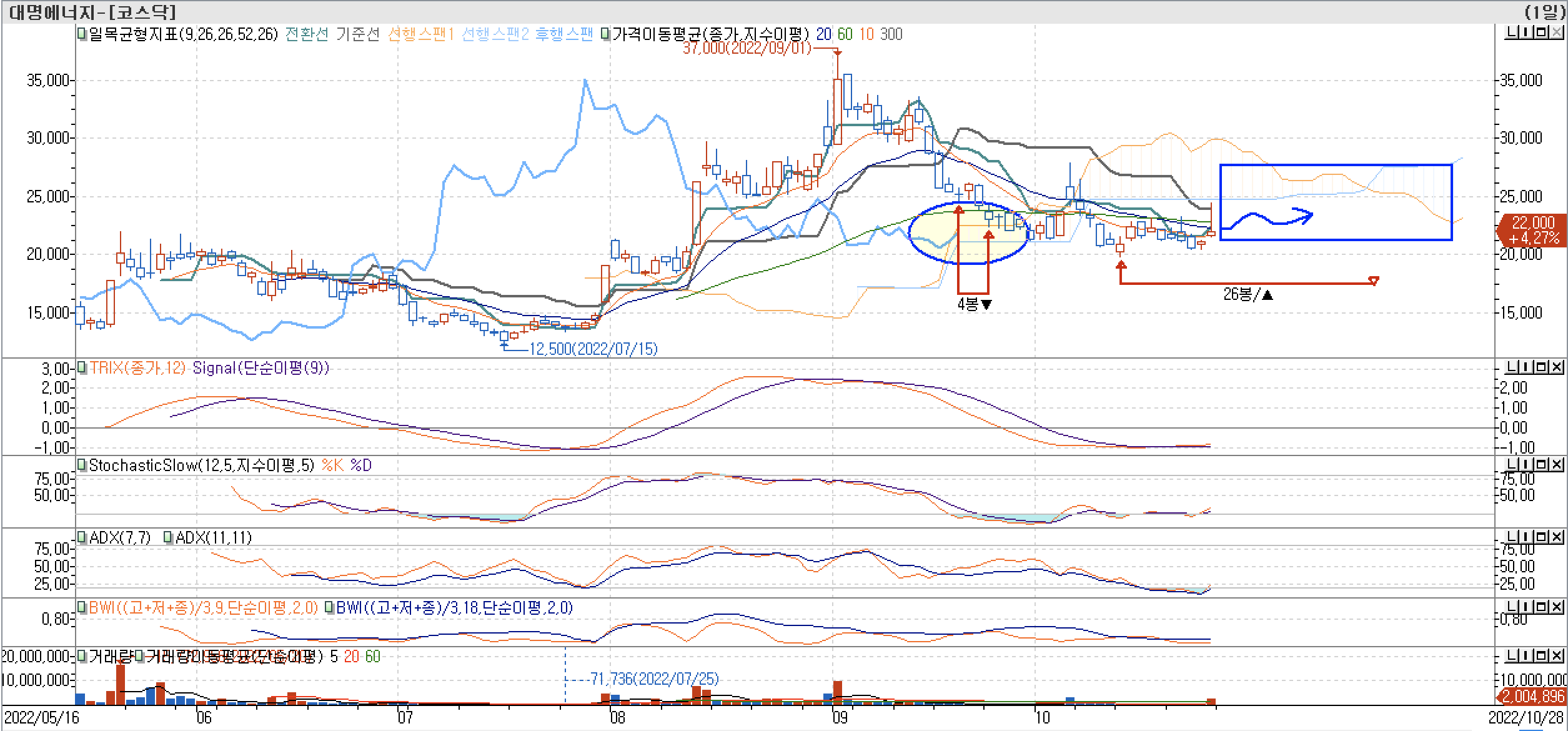Image resolution: width=1568 pixels, height=731 pixels.
Task: Close the StochasticSlow indicator pane
Action: coord(1556,464)
